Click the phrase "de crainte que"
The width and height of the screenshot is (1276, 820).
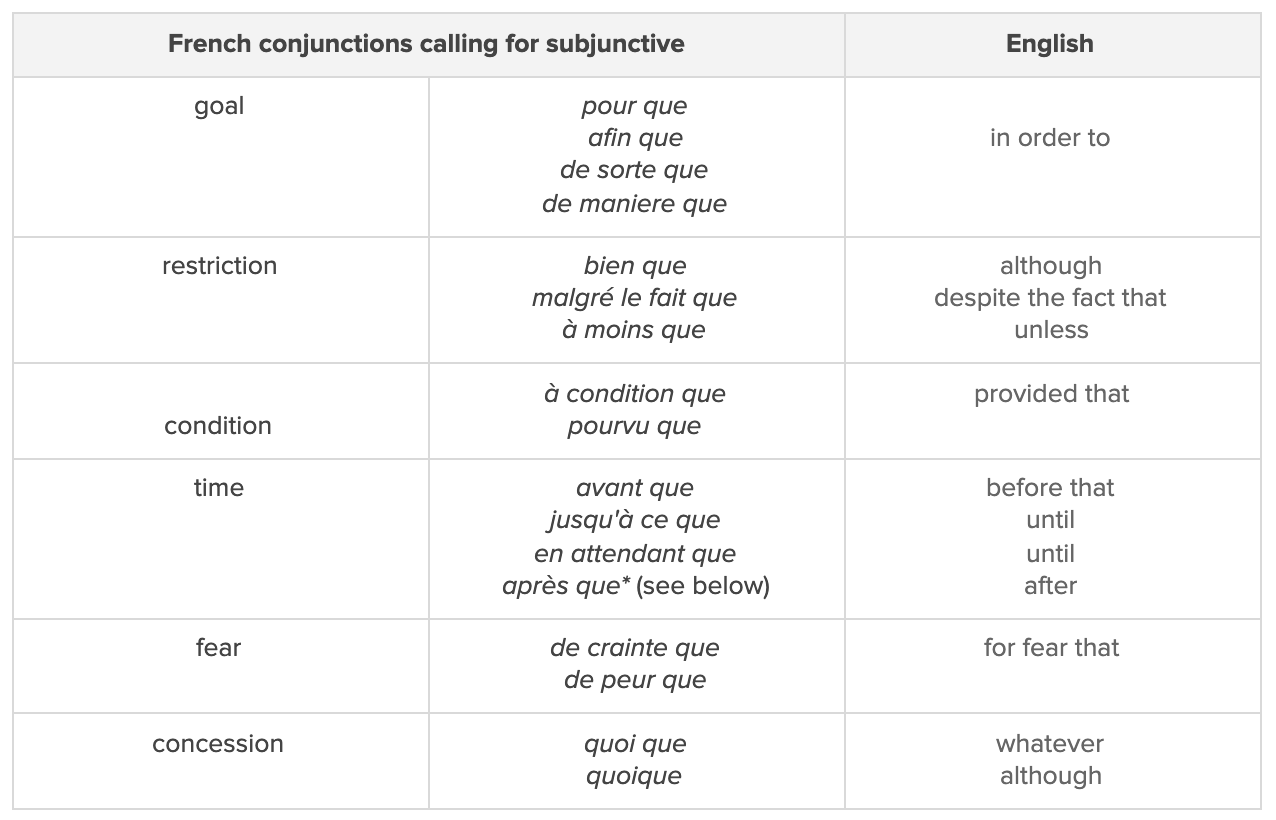click(634, 648)
